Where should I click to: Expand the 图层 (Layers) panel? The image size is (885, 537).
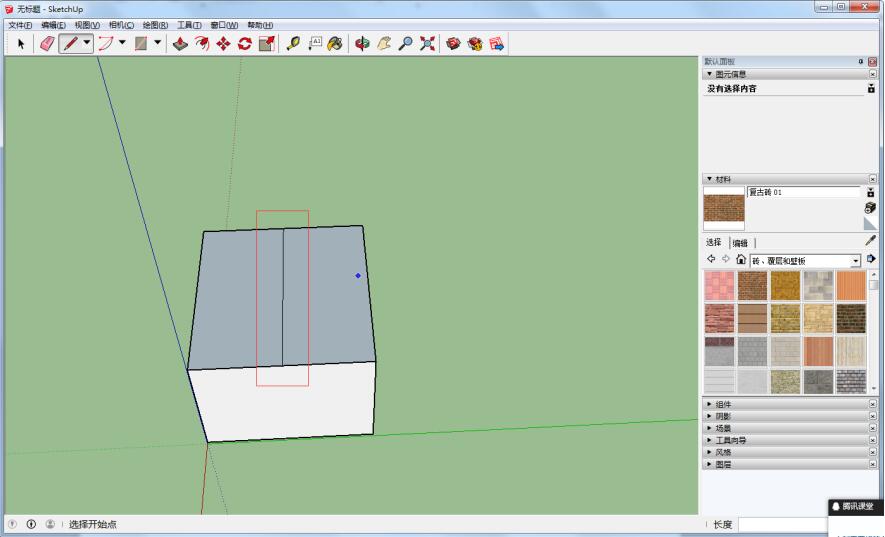[723, 464]
